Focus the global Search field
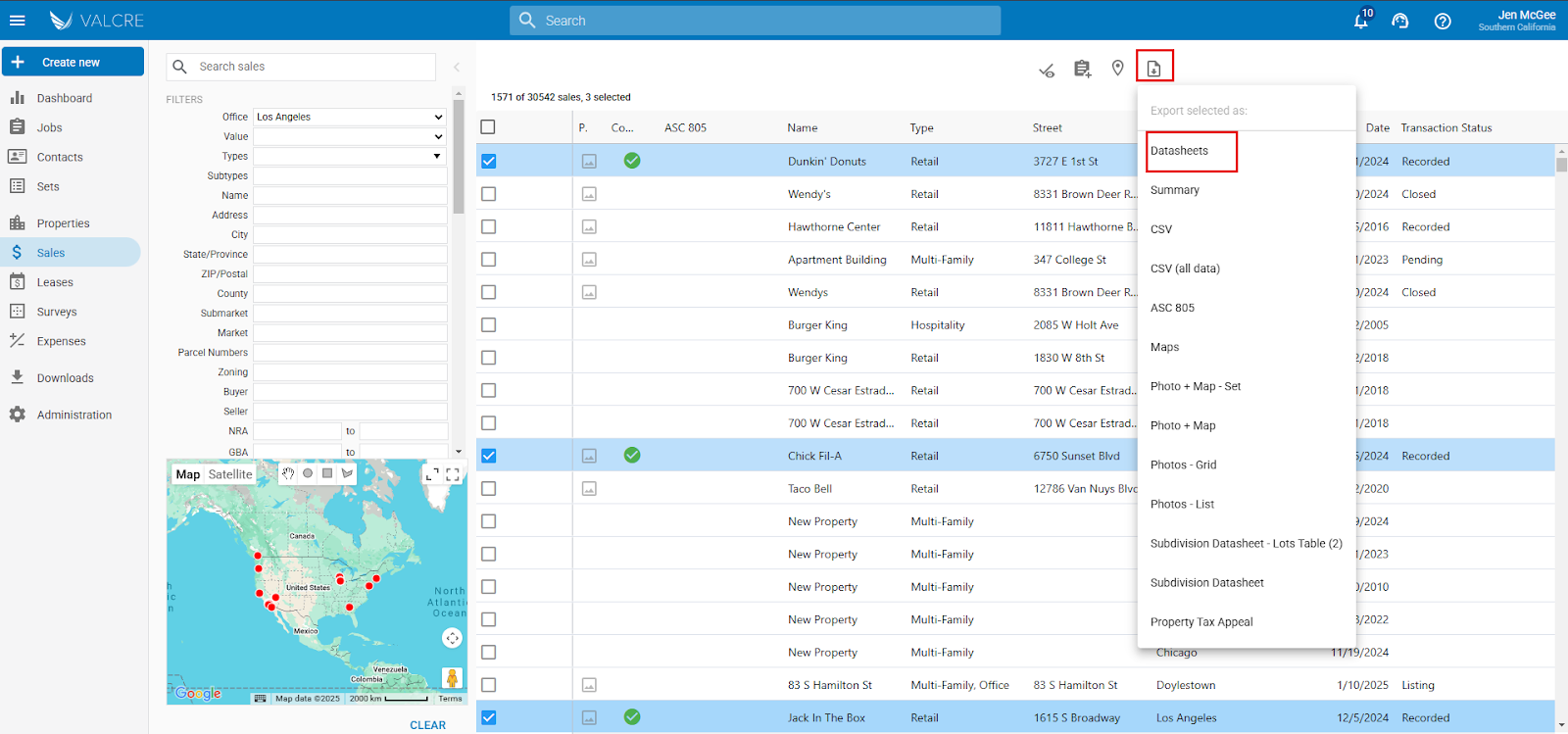Viewport: 1568px width, 734px height. [755, 21]
